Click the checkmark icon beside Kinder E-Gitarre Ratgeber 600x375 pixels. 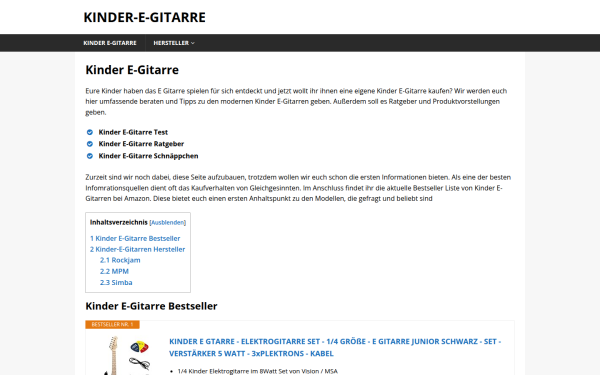point(90,144)
